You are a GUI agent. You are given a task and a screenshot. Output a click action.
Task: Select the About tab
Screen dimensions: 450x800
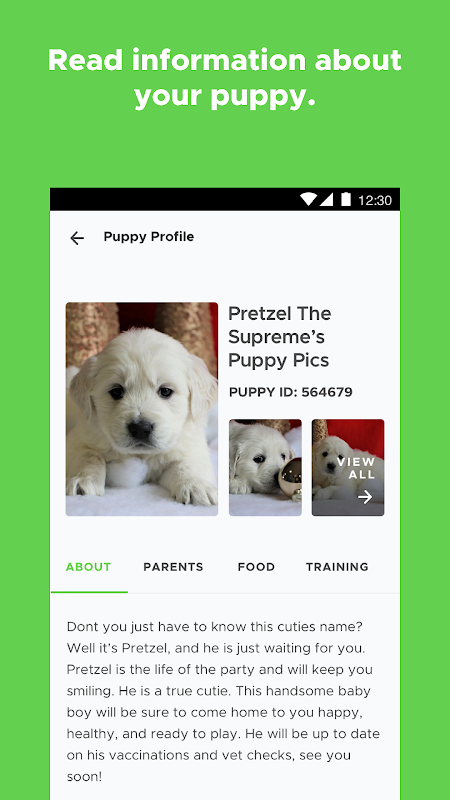pos(88,567)
